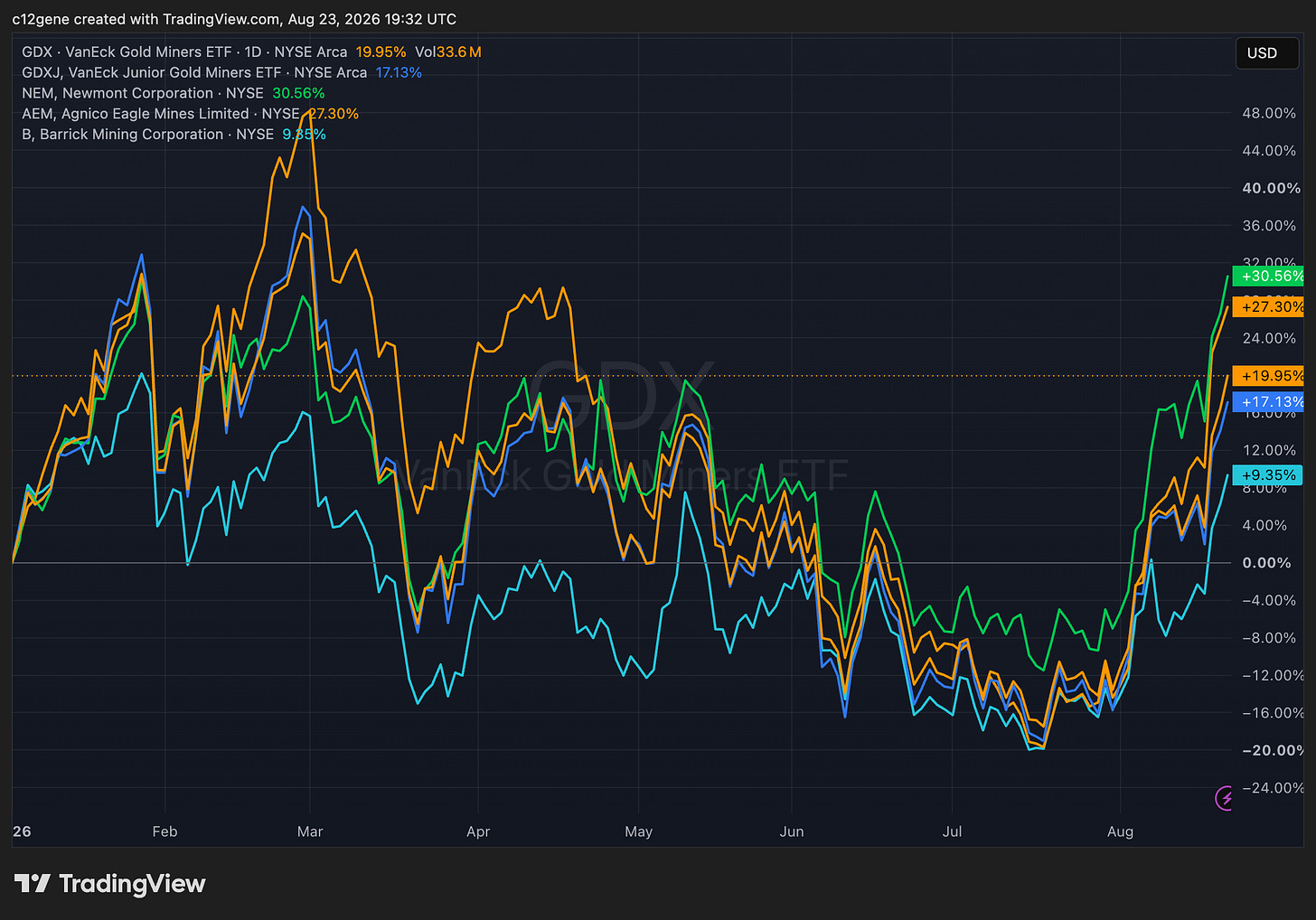
Task: Click the orange +19.95% price scale label
Action: click(1269, 376)
